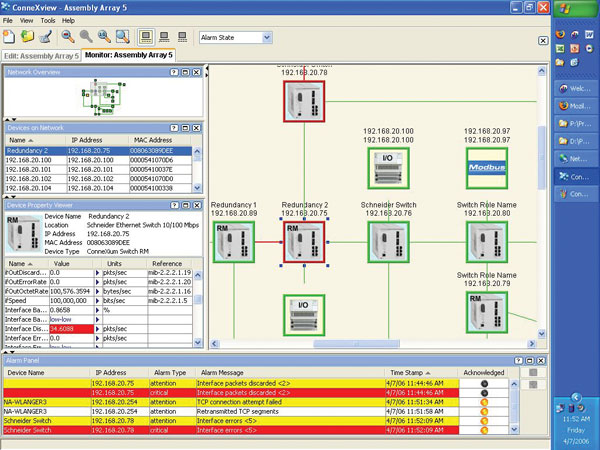This screenshot has height=450, width=600.
Task: Click the Open folder toolbar icon
Action: coord(27,37)
